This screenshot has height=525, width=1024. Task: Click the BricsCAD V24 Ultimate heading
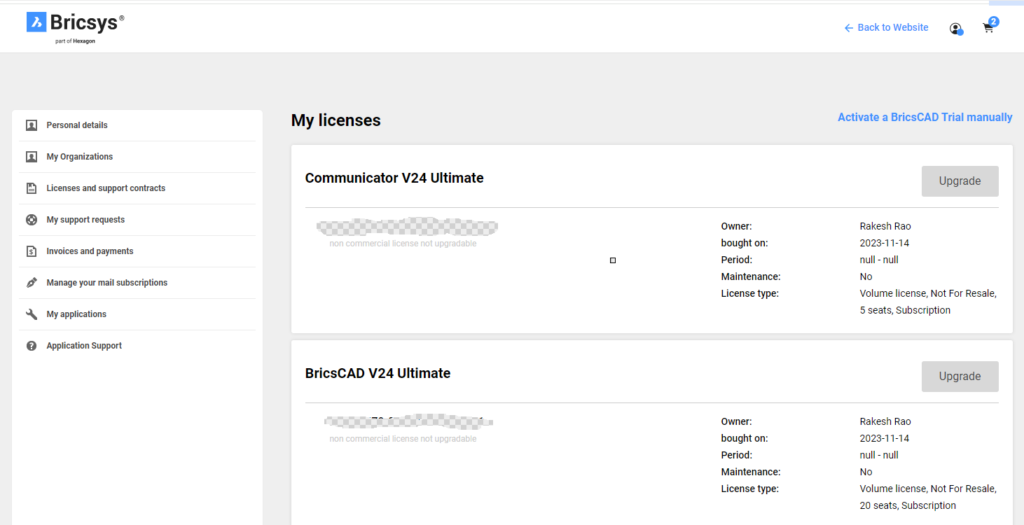click(x=377, y=374)
